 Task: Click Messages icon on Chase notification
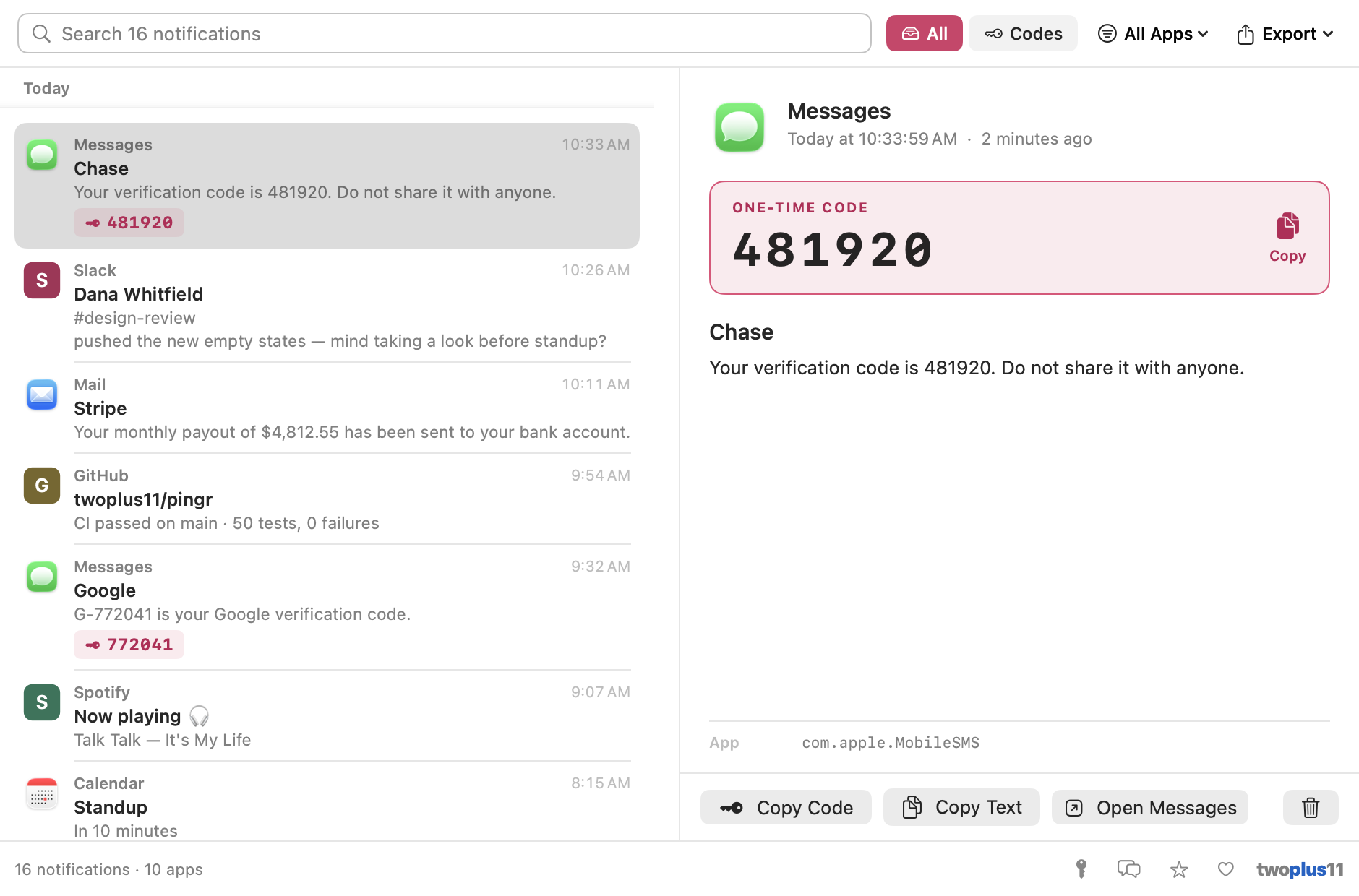coord(42,155)
